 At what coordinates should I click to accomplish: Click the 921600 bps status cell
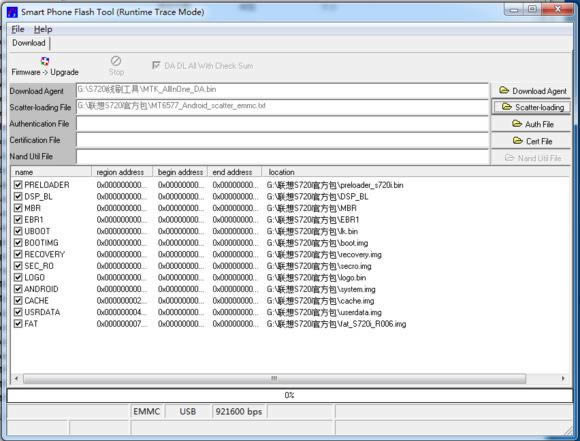(239, 411)
